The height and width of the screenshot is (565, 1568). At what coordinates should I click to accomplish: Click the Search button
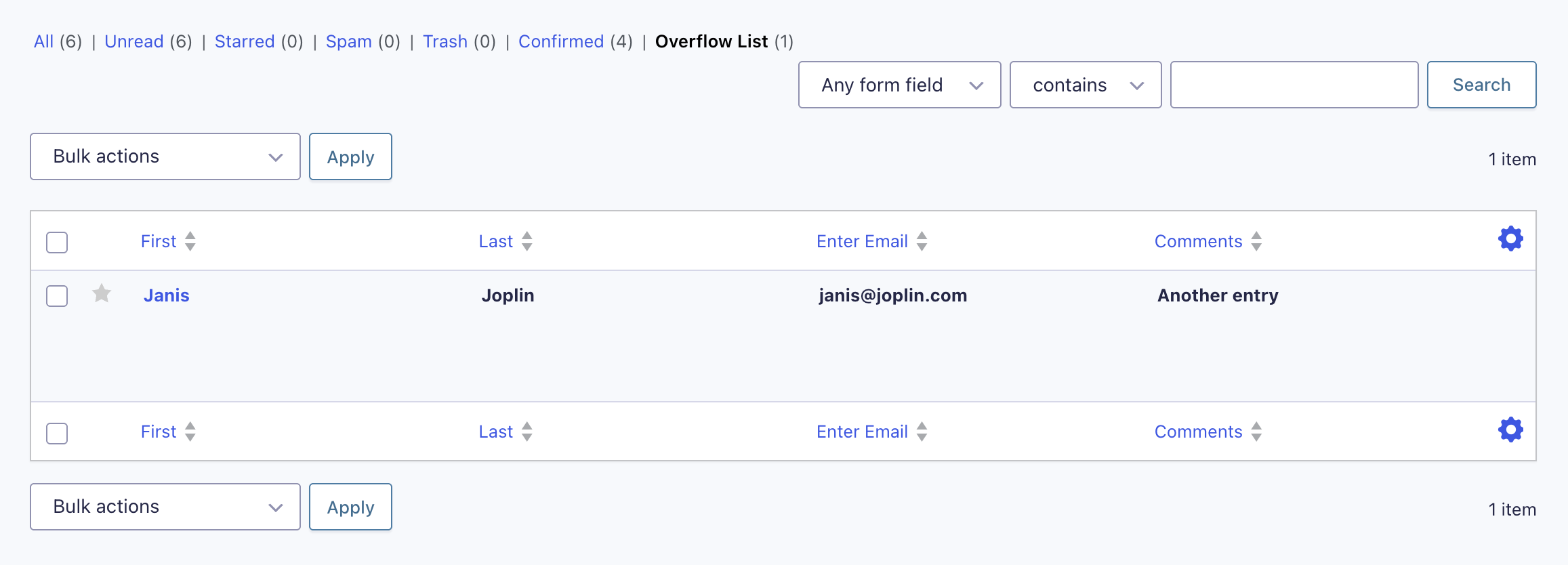pyautogui.click(x=1481, y=85)
